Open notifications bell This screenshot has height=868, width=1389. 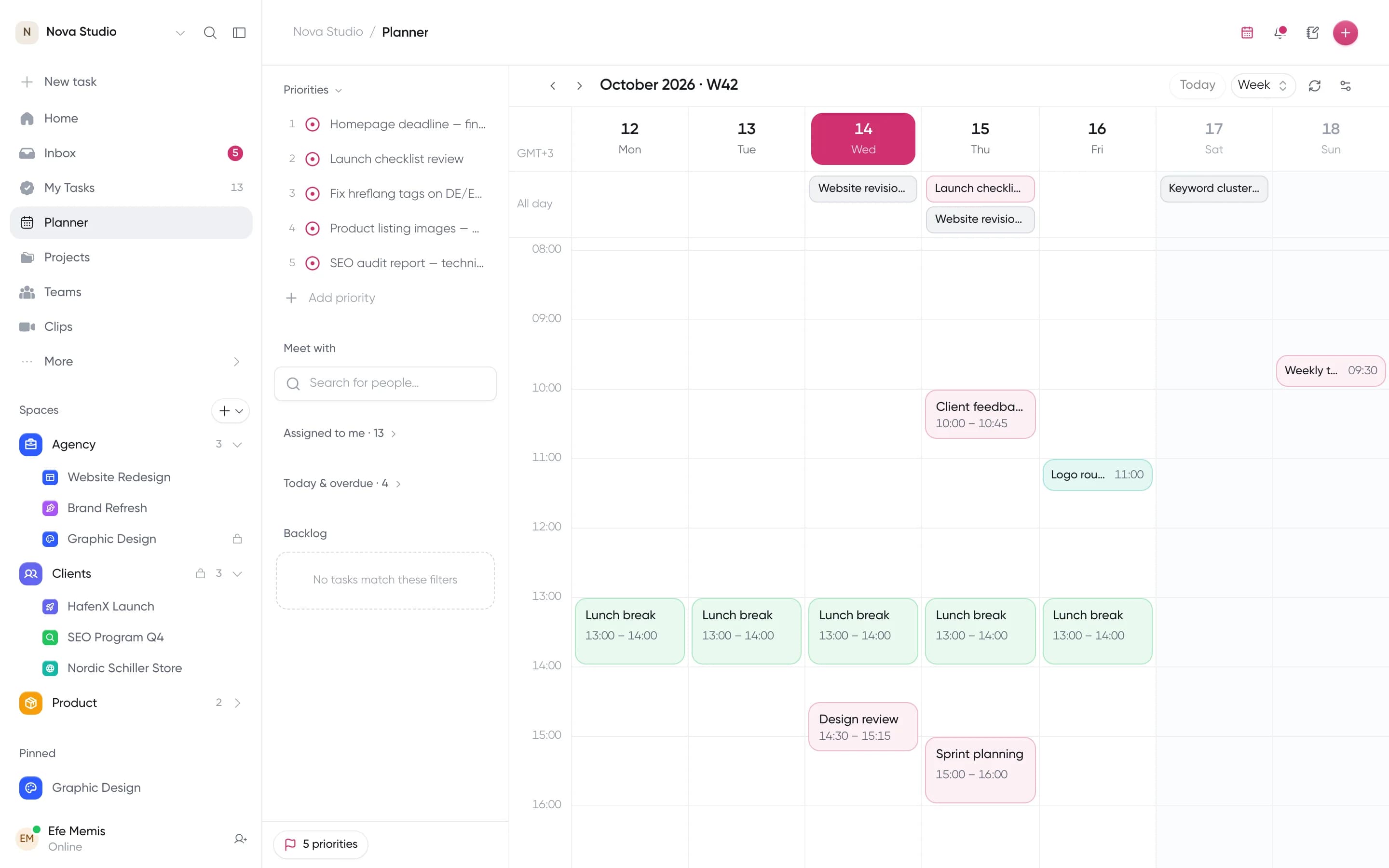[1280, 33]
